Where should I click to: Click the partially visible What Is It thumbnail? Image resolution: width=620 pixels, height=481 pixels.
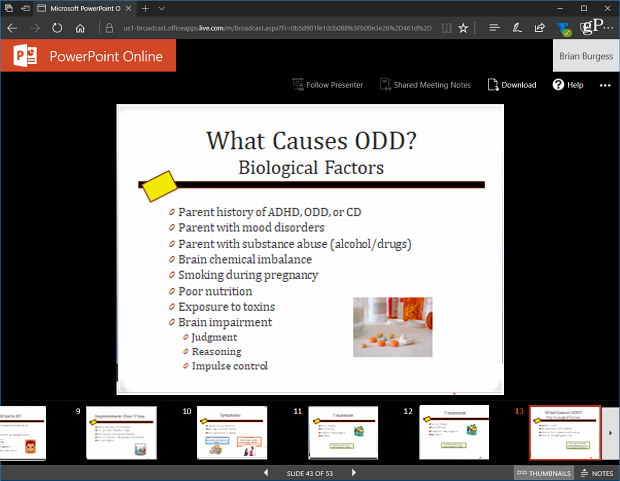pos(23,433)
